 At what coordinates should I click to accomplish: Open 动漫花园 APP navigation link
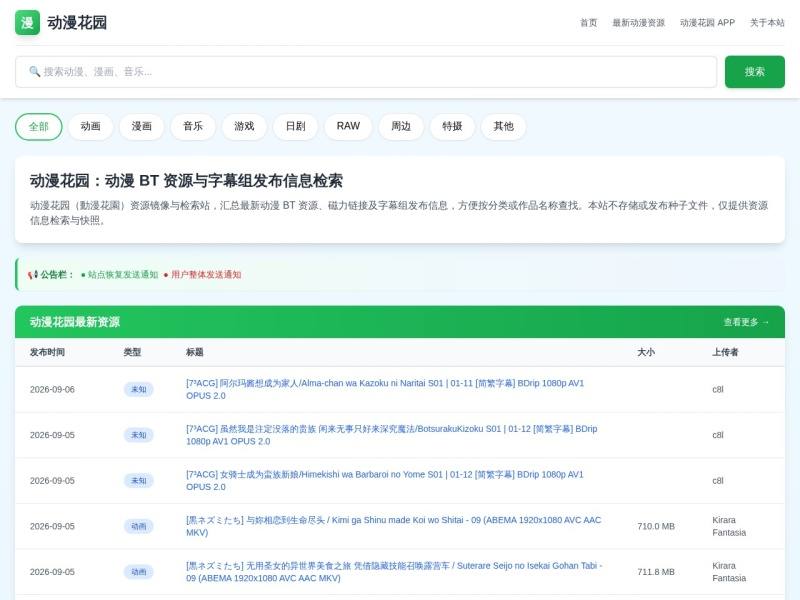(707, 22)
